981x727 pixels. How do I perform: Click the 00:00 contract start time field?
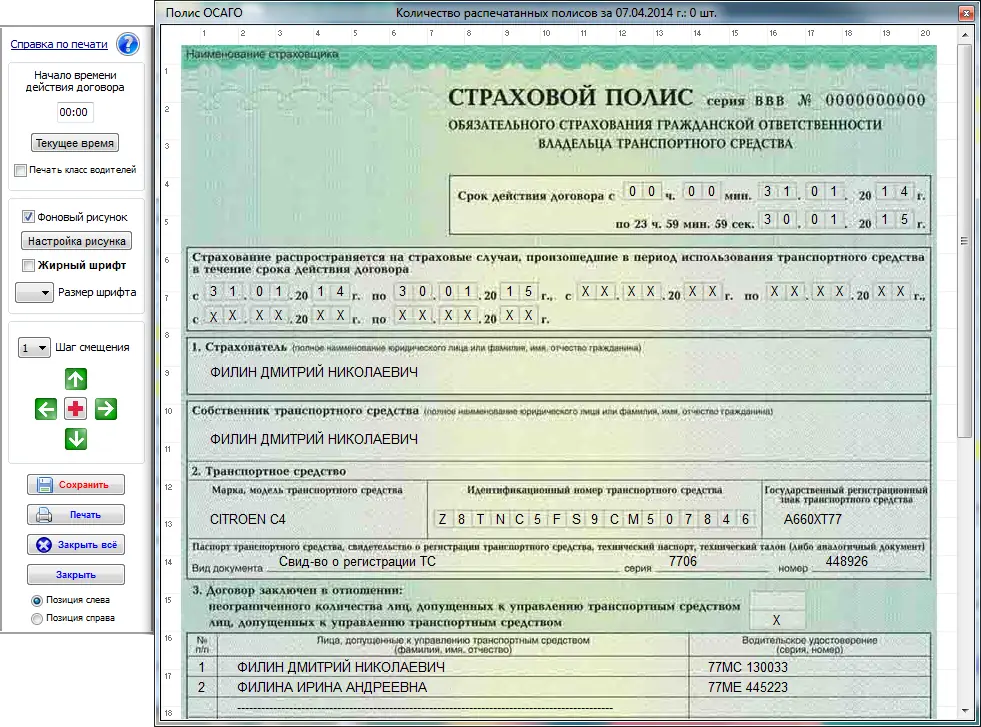(x=73, y=113)
